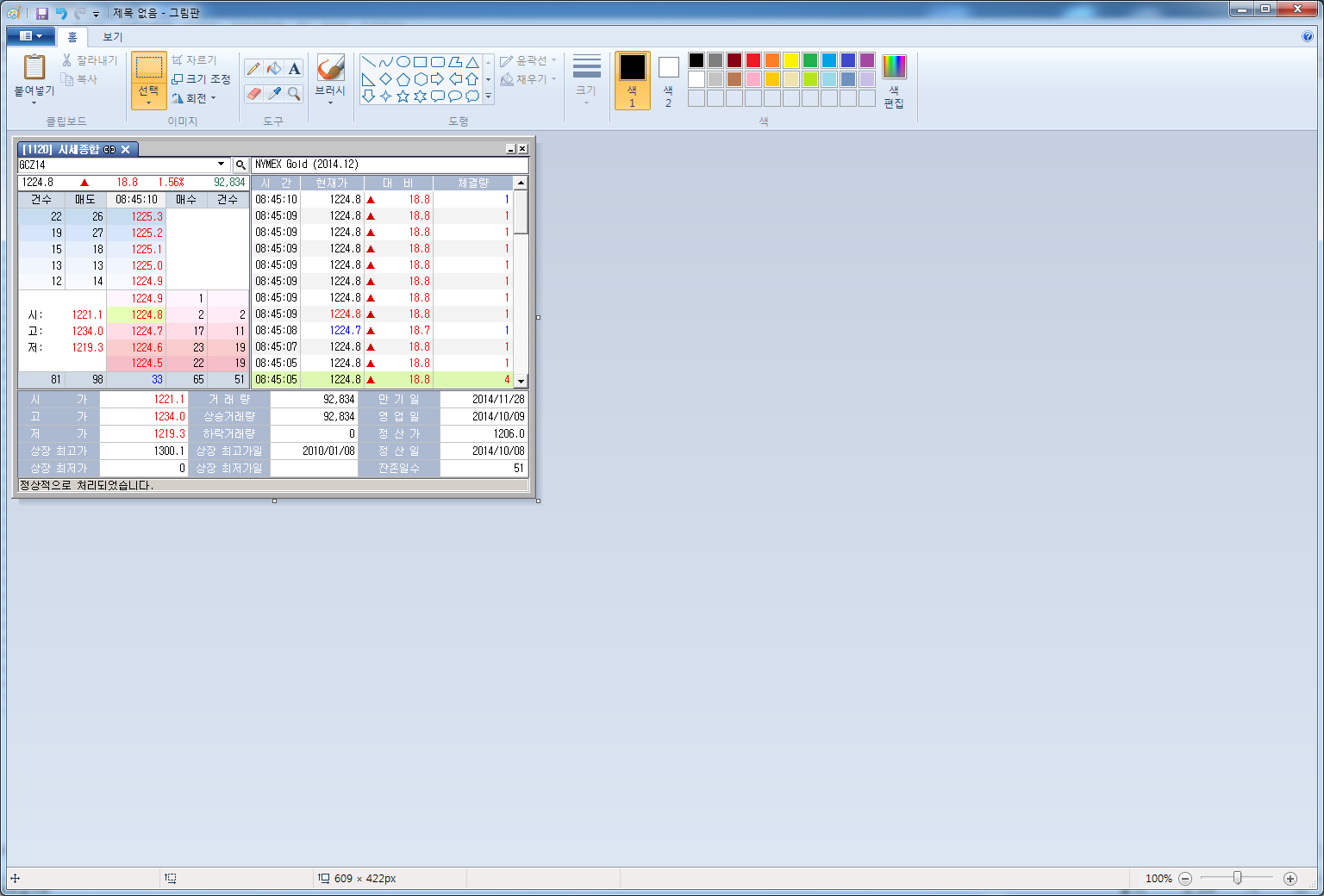
Task: Select the Pencil tool
Action: coord(253,69)
